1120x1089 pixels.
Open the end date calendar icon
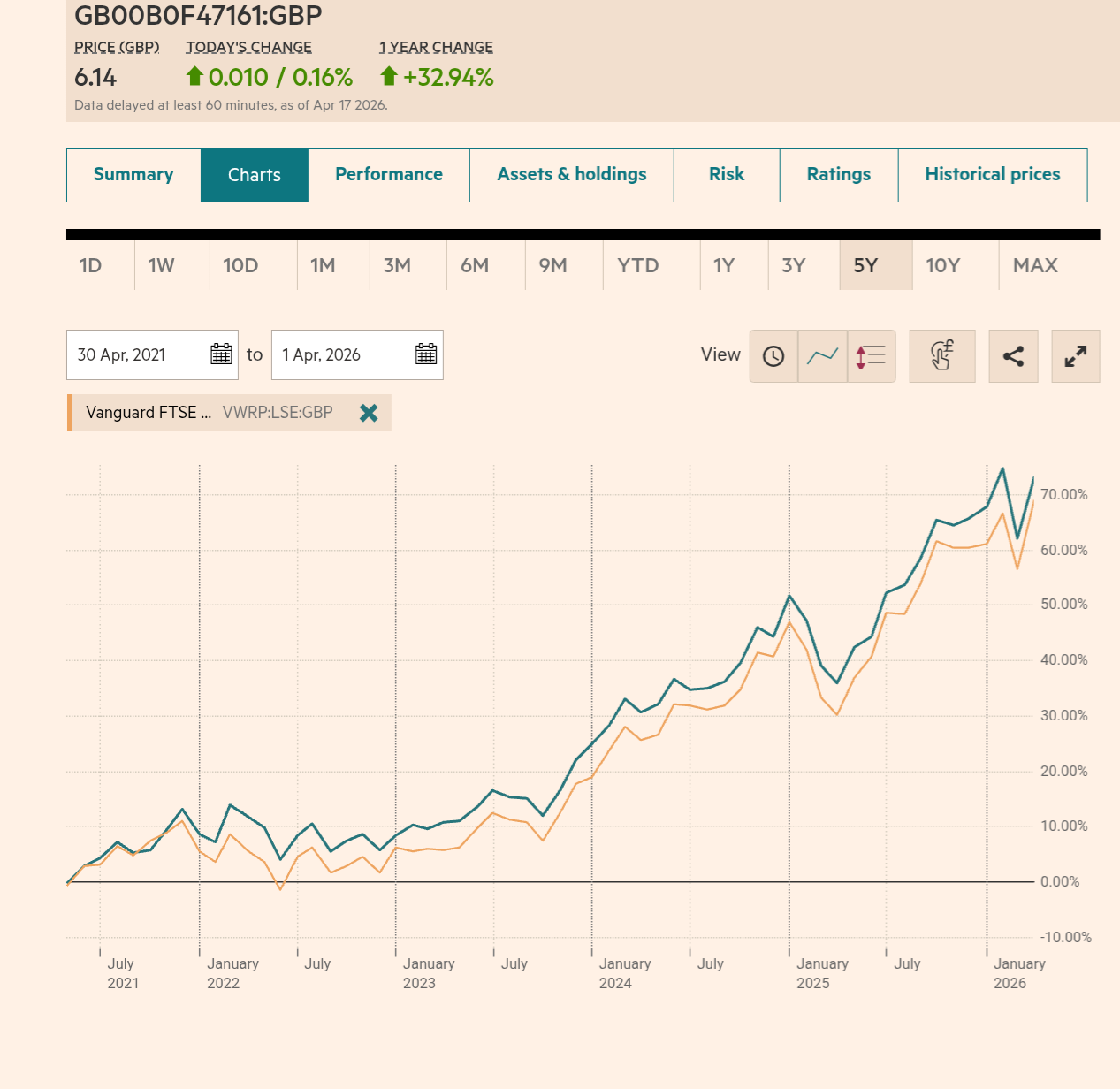click(425, 354)
